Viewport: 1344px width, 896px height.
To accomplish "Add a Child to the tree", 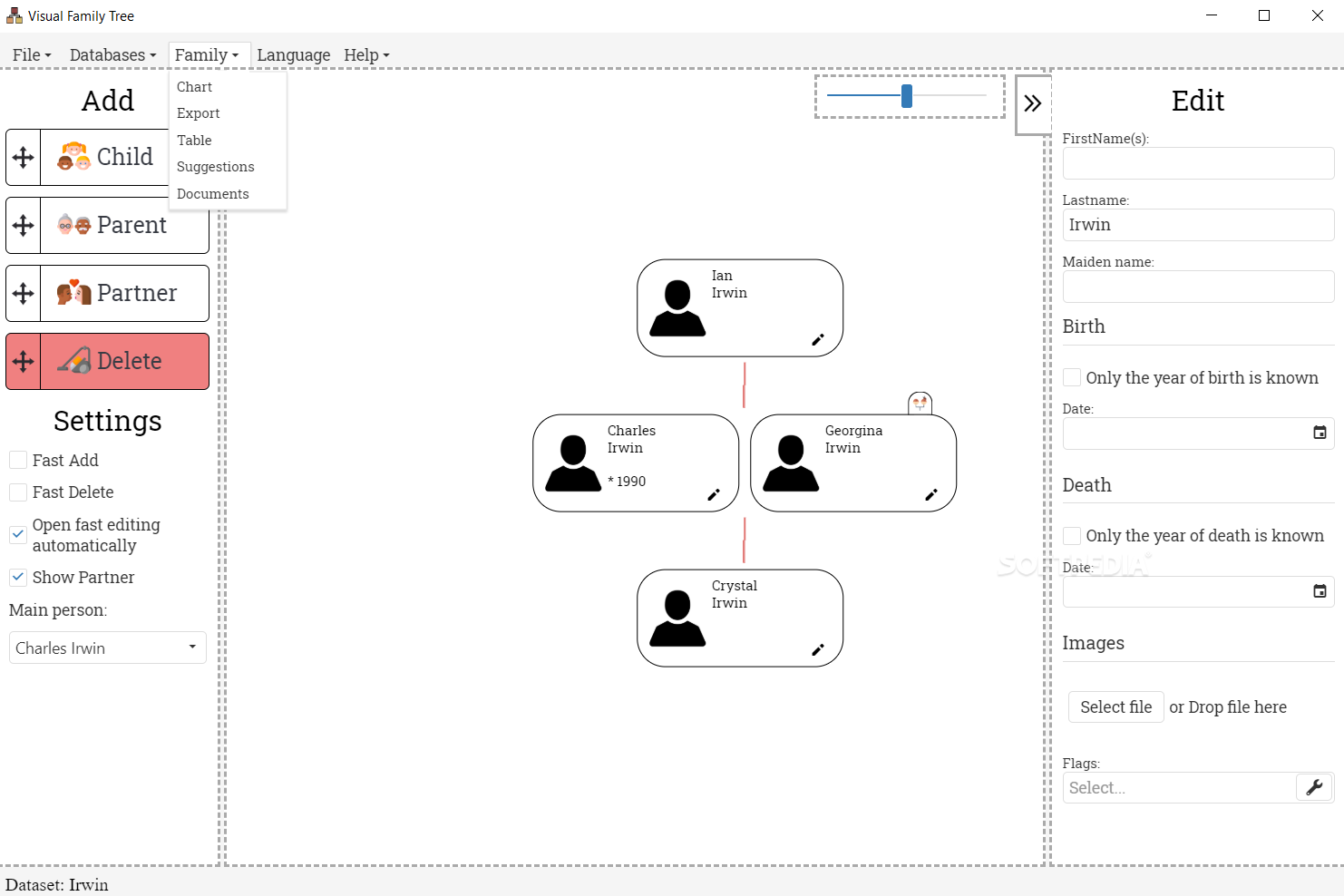I will click(x=105, y=157).
